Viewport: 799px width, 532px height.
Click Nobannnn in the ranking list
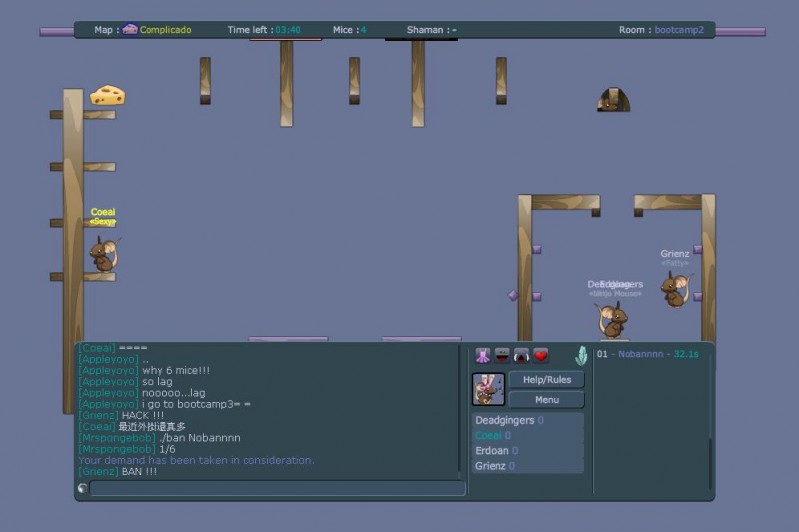641,354
